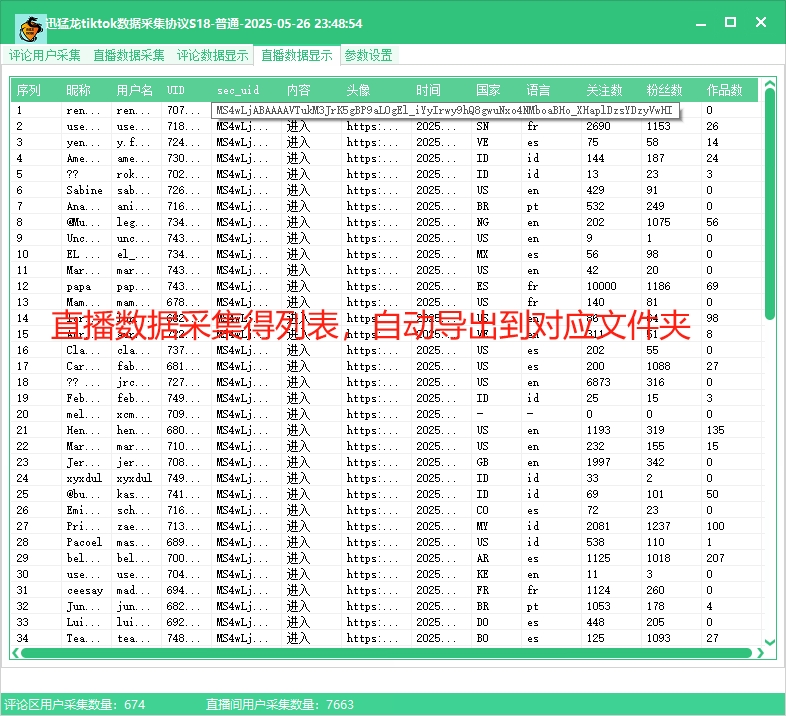Click the 707... UID cell in row 1

183,110
